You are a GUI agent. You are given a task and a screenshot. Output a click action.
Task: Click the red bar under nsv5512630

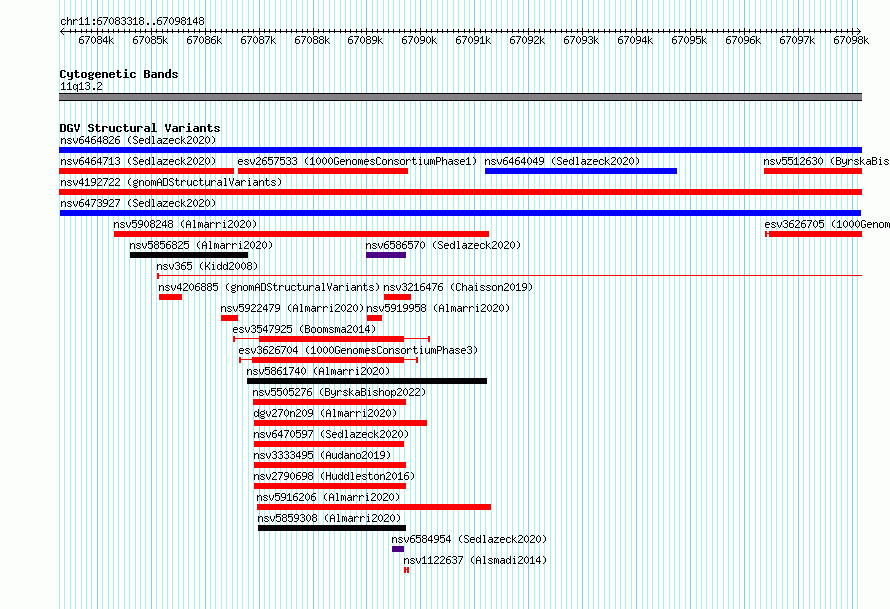813,171
